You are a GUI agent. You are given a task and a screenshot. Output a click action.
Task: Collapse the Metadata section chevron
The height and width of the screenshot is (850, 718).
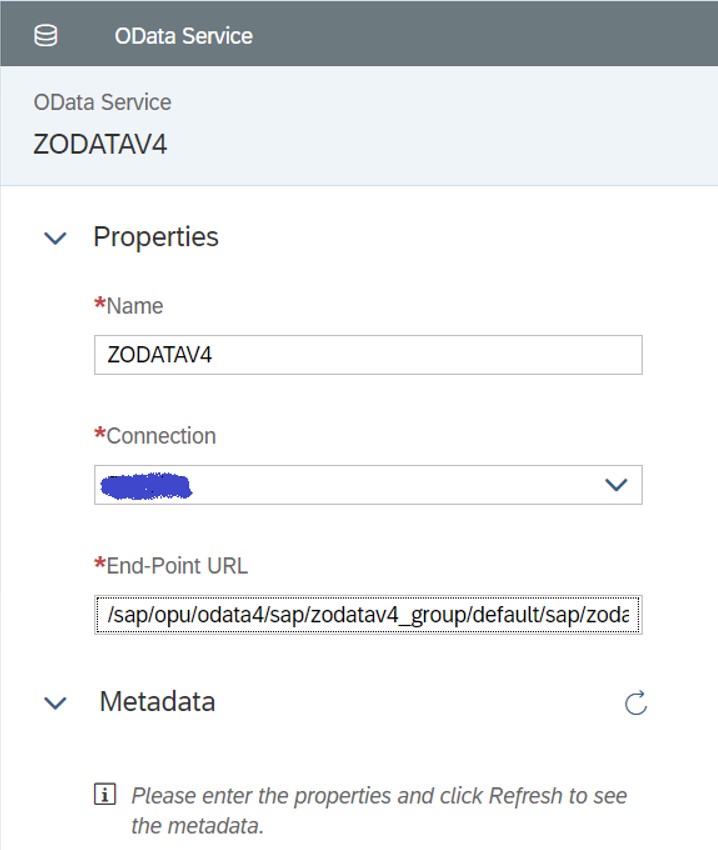click(55, 703)
